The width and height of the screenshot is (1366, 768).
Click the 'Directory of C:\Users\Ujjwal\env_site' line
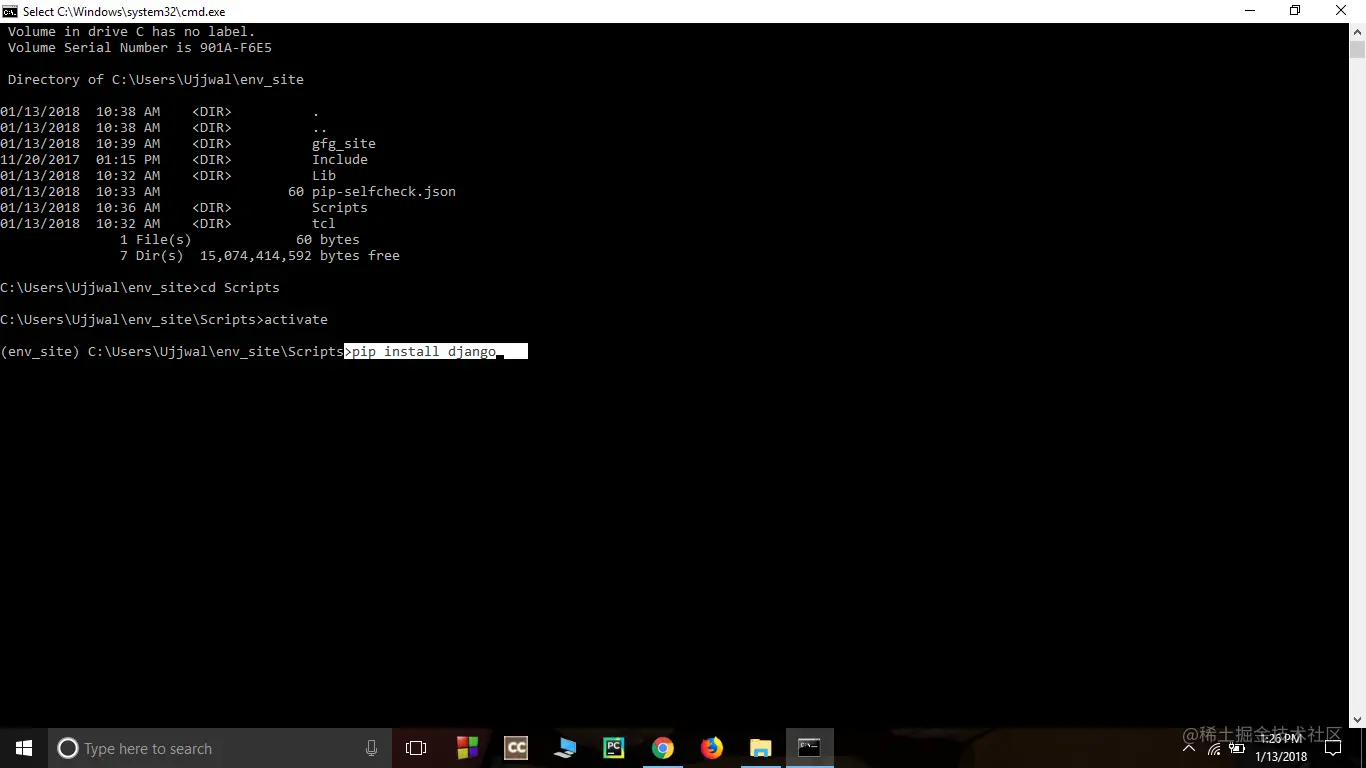(156, 79)
